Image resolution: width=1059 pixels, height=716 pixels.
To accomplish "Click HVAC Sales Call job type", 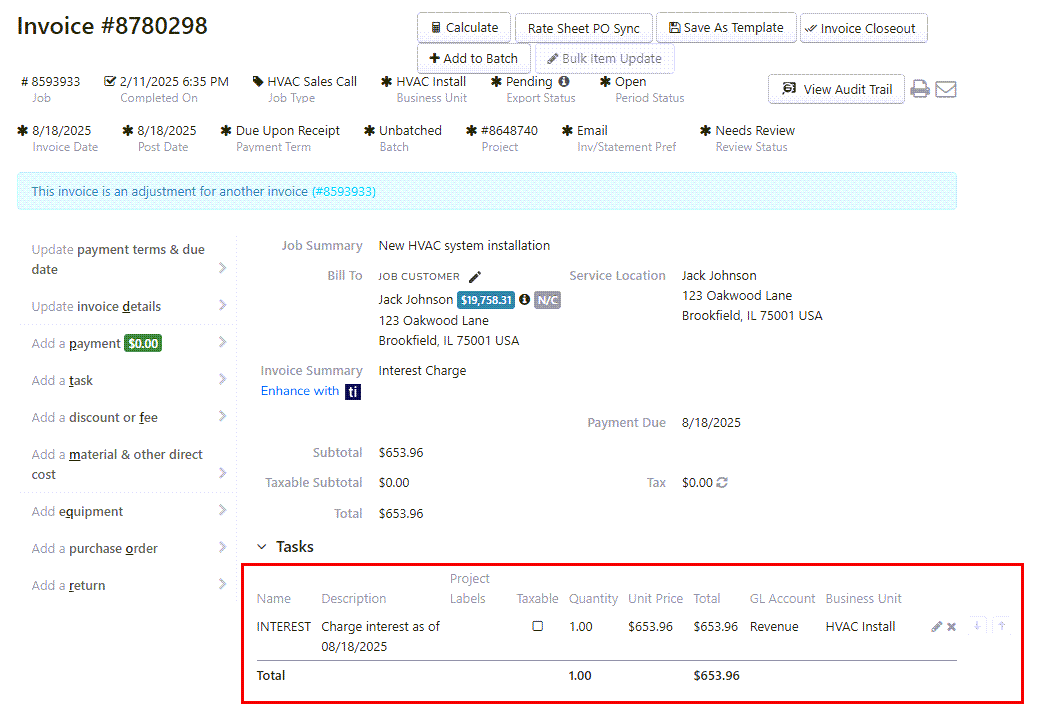I will [312, 82].
